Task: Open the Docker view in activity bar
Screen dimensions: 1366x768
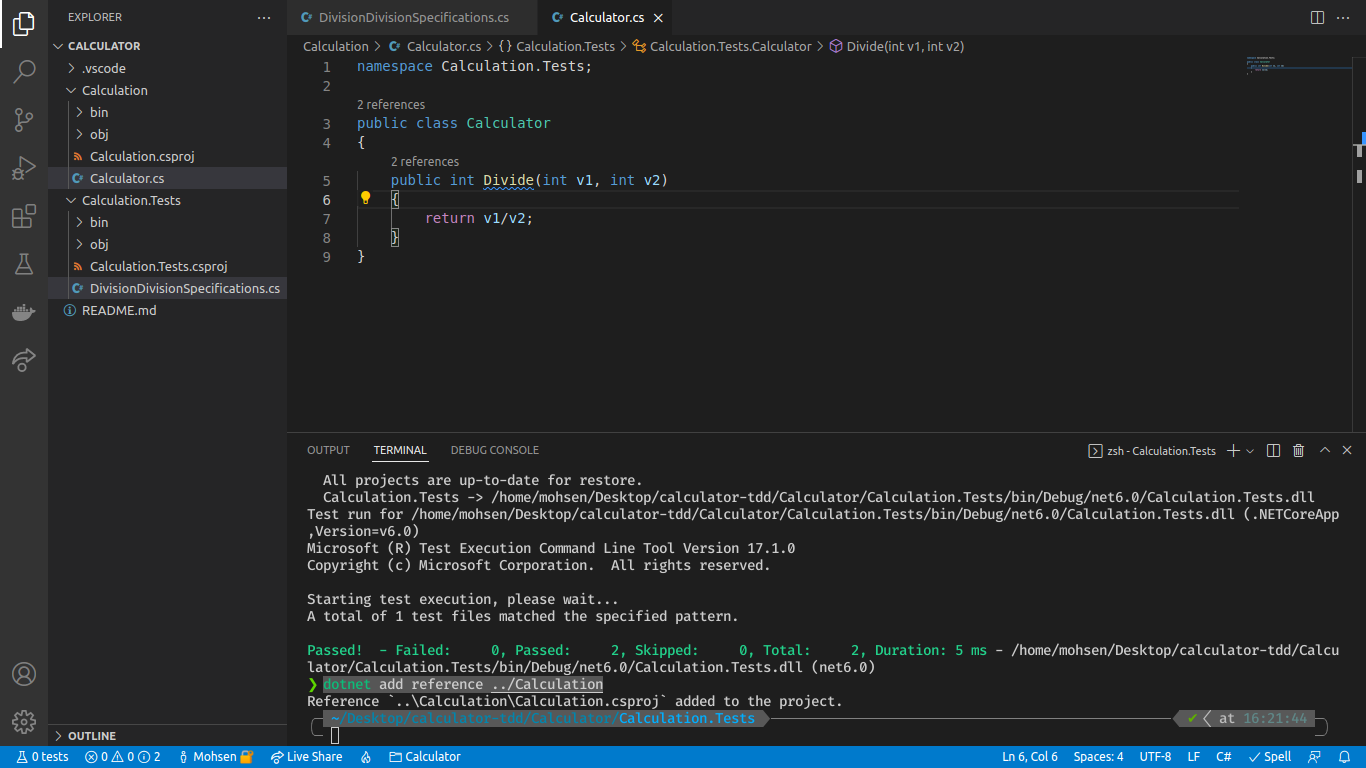Action: 24,313
